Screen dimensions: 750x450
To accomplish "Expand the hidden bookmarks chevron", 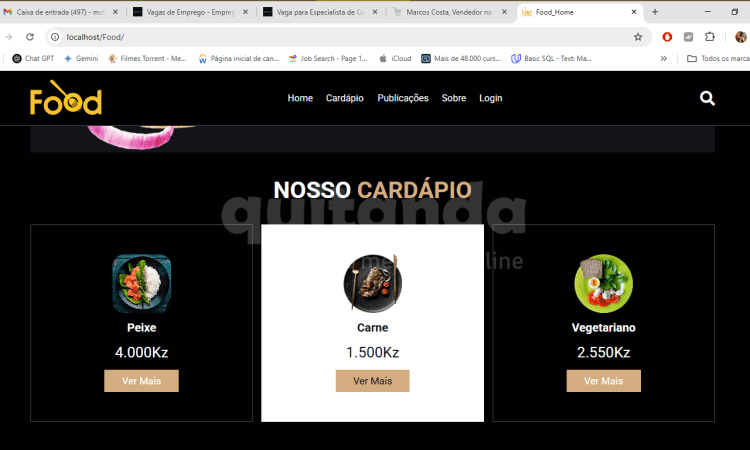I will pos(663,58).
